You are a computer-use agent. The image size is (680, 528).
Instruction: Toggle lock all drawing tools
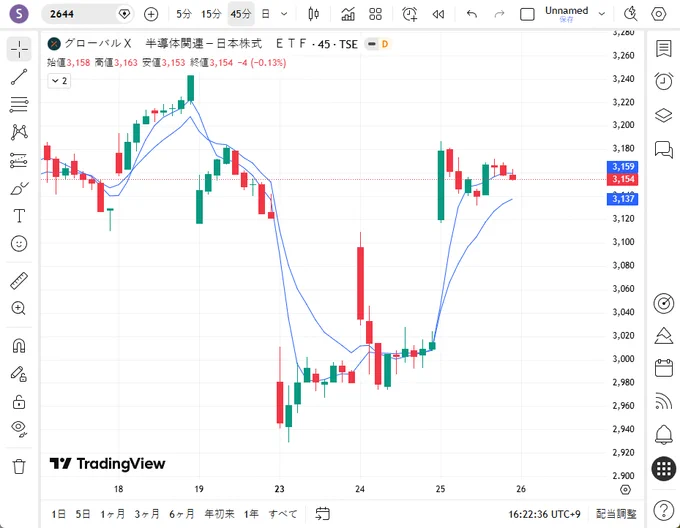click(x=19, y=402)
